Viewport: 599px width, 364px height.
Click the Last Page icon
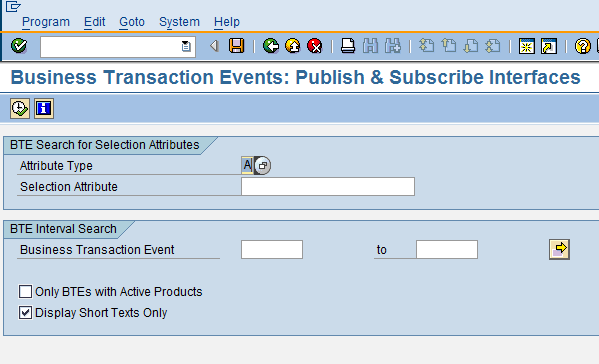(493, 46)
